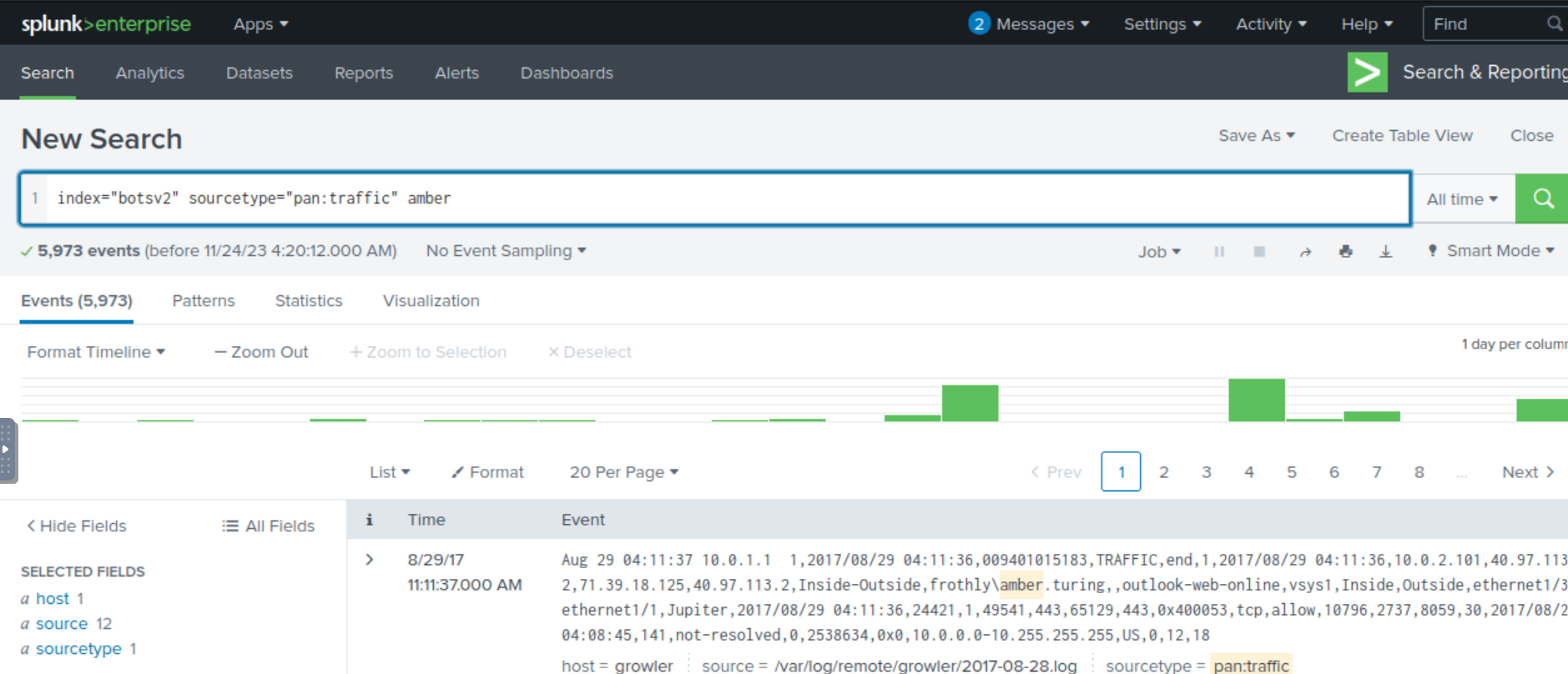
Task: Click the tallest timeline bar
Action: [x=1256, y=400]
